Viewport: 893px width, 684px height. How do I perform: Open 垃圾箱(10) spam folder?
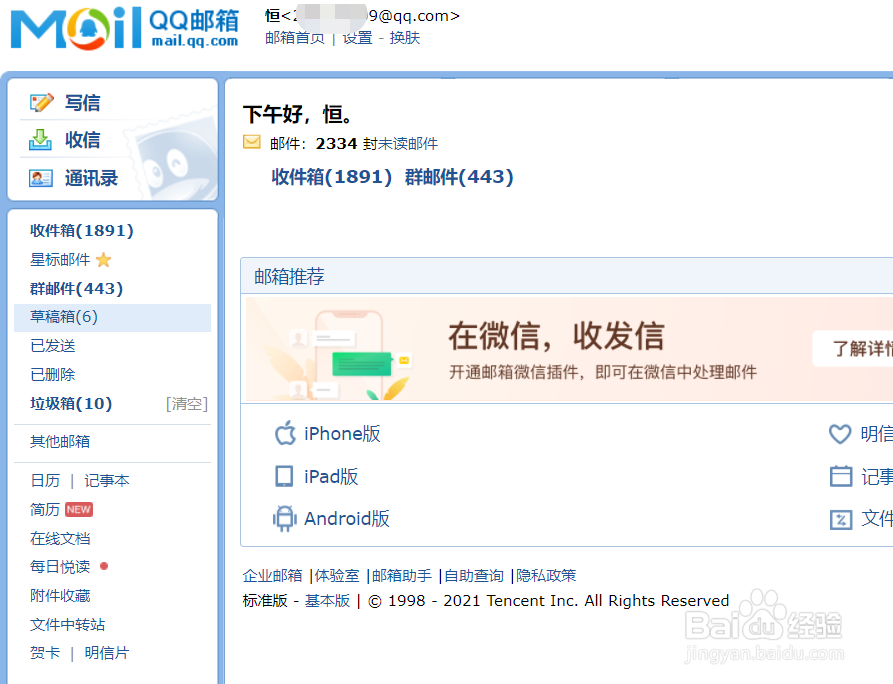click(x=71, y=404)
